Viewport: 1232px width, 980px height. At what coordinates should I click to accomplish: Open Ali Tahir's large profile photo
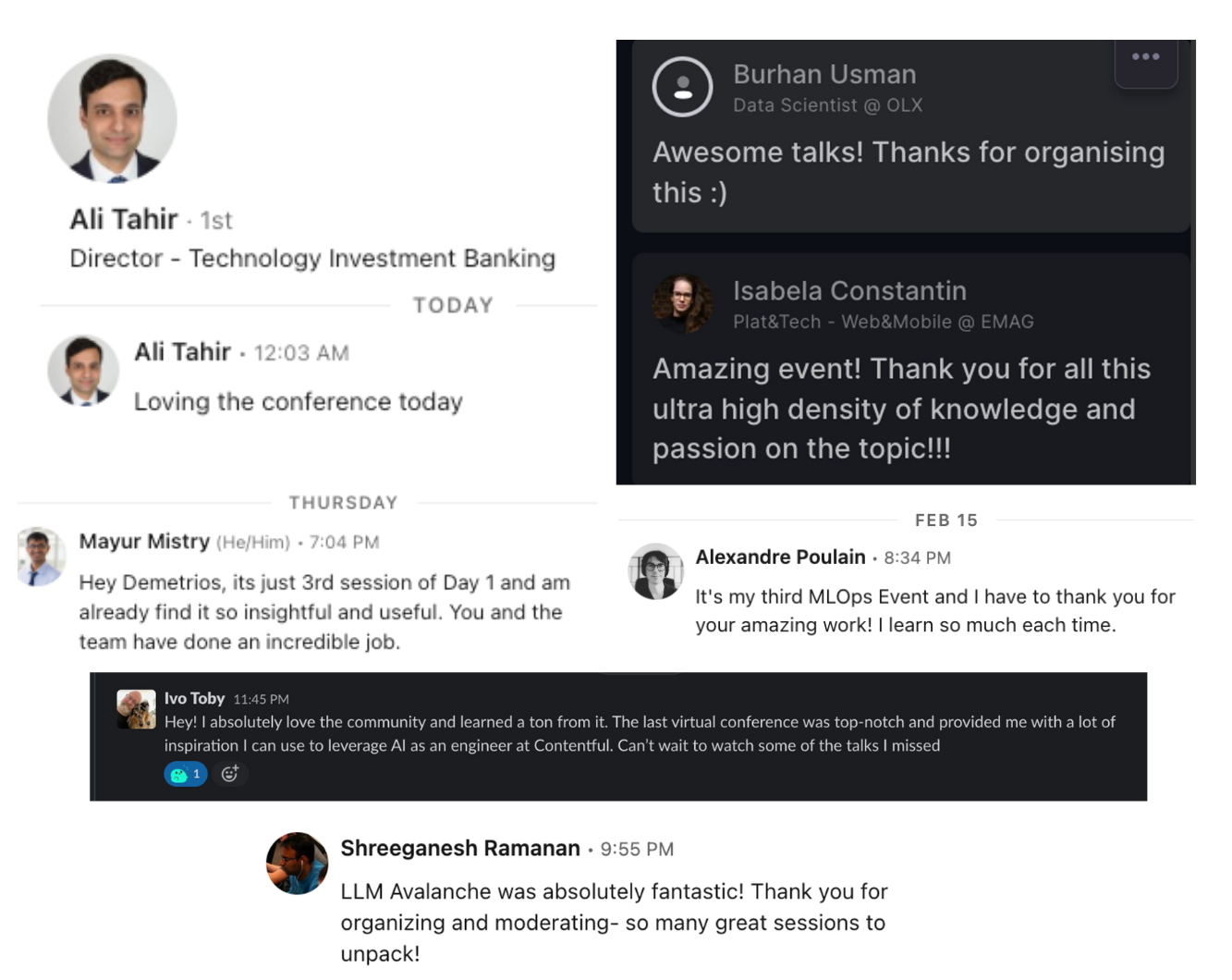(x=112, y=118)
